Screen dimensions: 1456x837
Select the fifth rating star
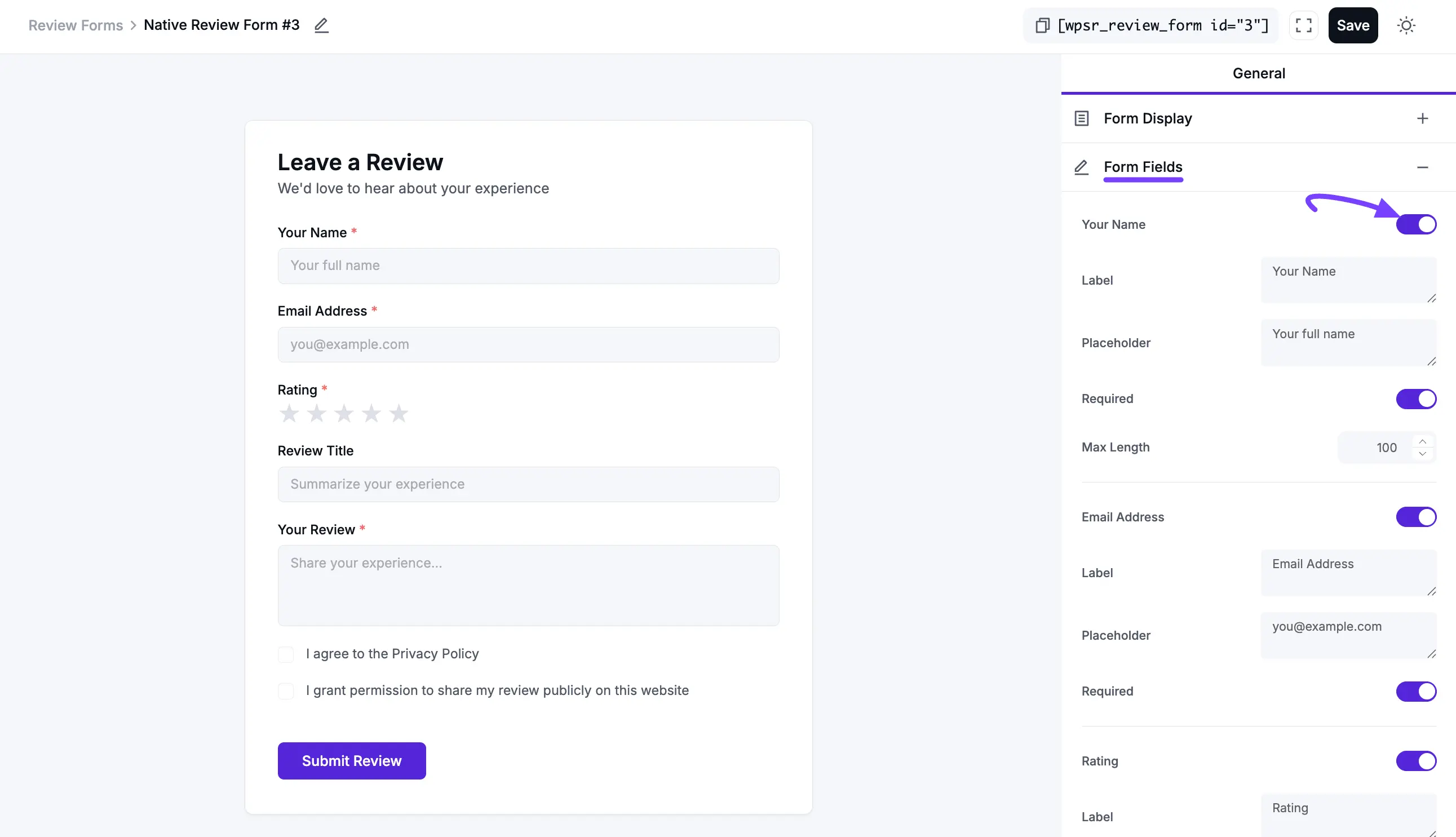click(x=399, y=413)
